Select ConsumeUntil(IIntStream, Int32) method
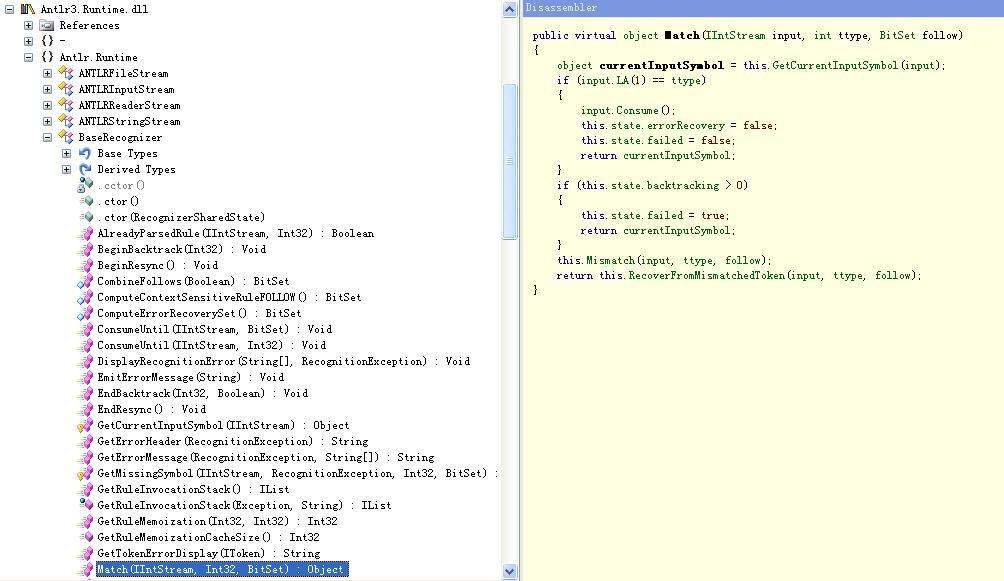 coord(212,345)
